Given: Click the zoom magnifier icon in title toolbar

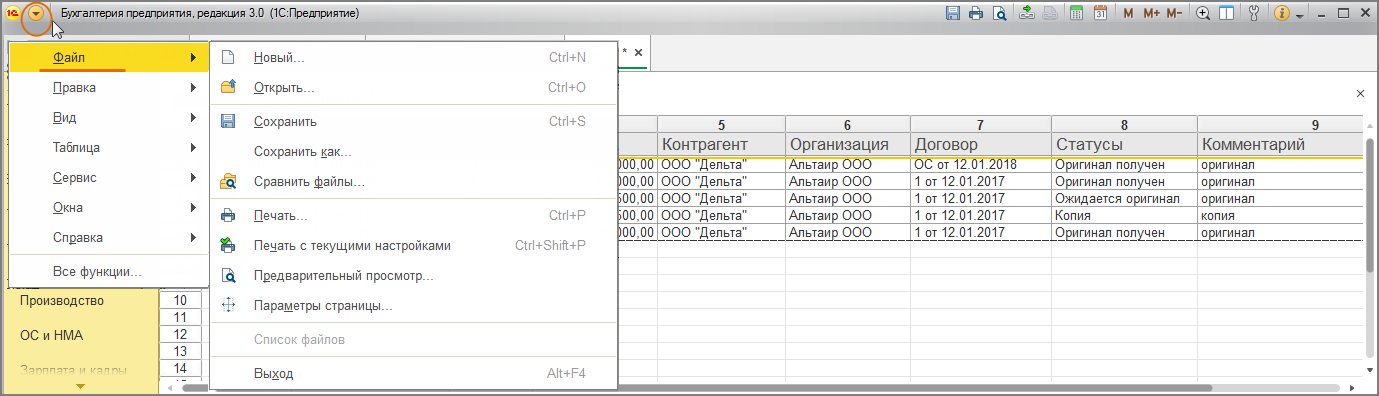Looking at the screenshot, I should (x=1203, y=14).
